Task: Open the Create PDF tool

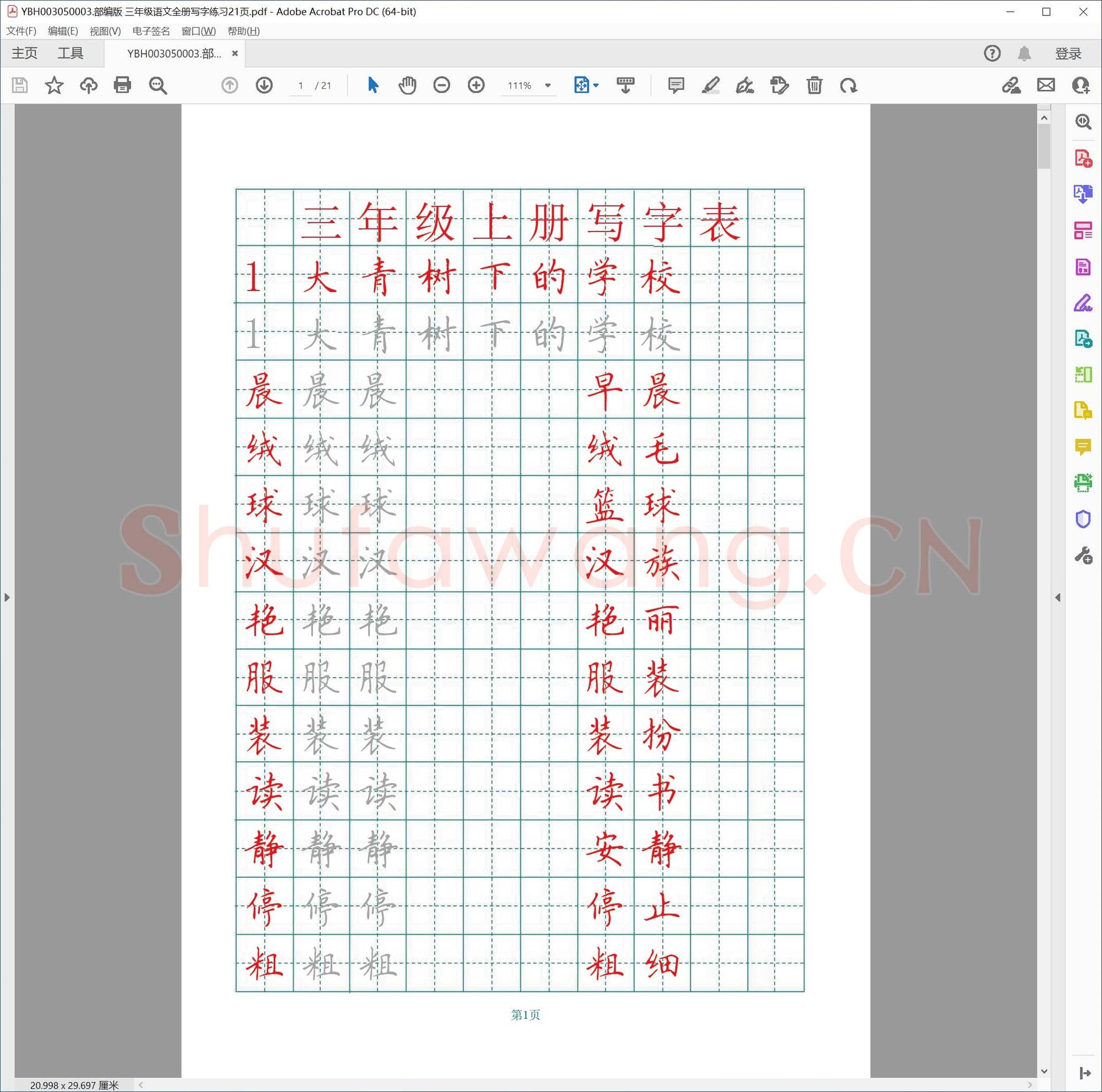Action: click(x=1083, y=159)
